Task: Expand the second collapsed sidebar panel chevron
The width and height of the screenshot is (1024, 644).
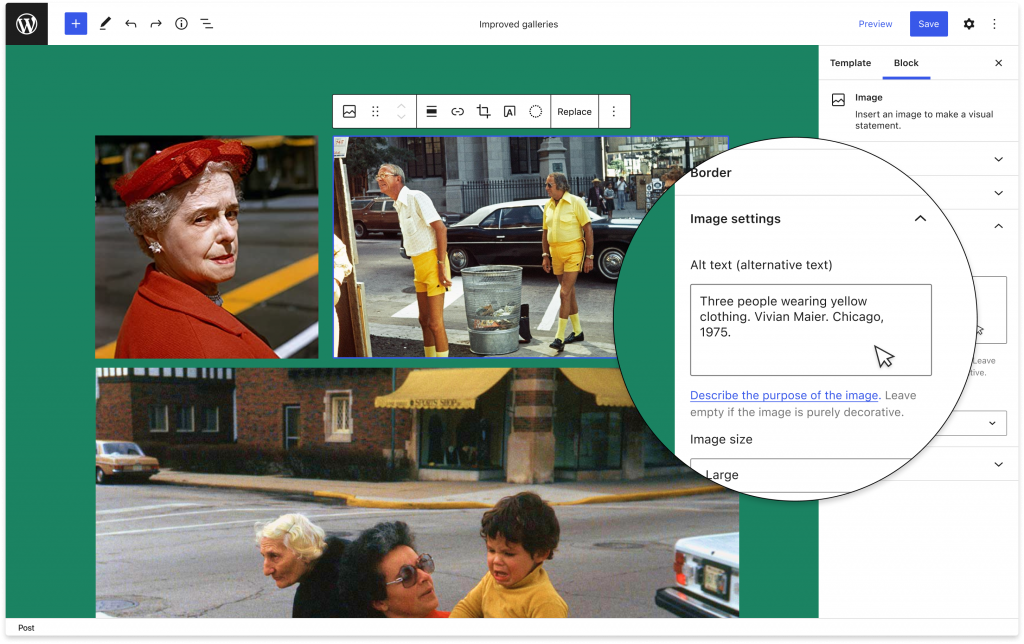Action: (x=998, y=193)
